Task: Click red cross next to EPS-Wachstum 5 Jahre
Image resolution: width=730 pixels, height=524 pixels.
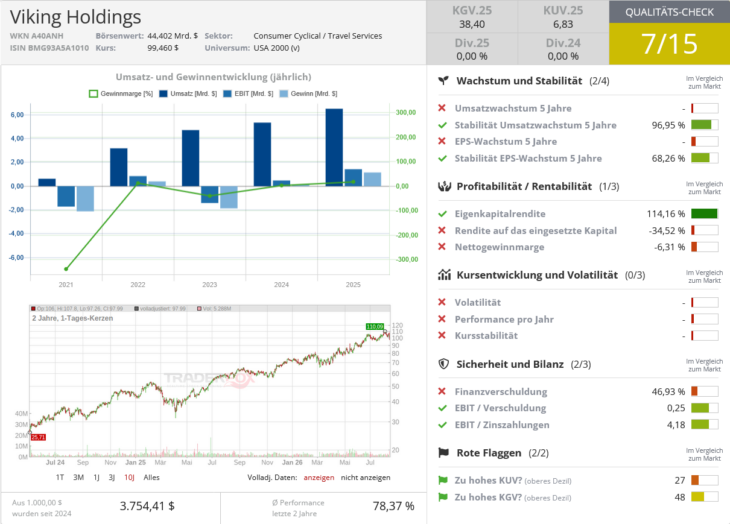Action: 442,141
